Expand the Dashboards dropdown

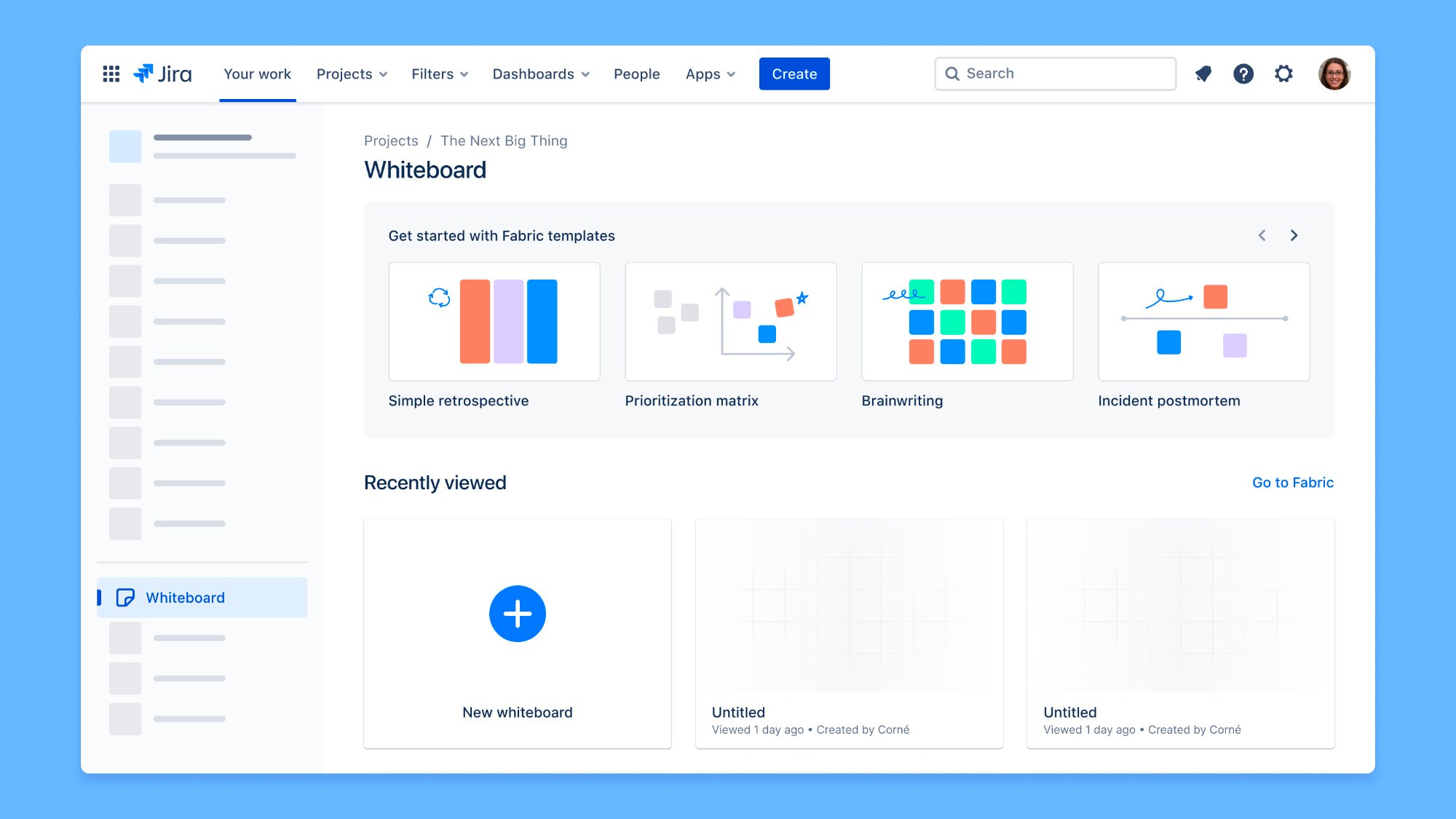[x=541, y=74]
